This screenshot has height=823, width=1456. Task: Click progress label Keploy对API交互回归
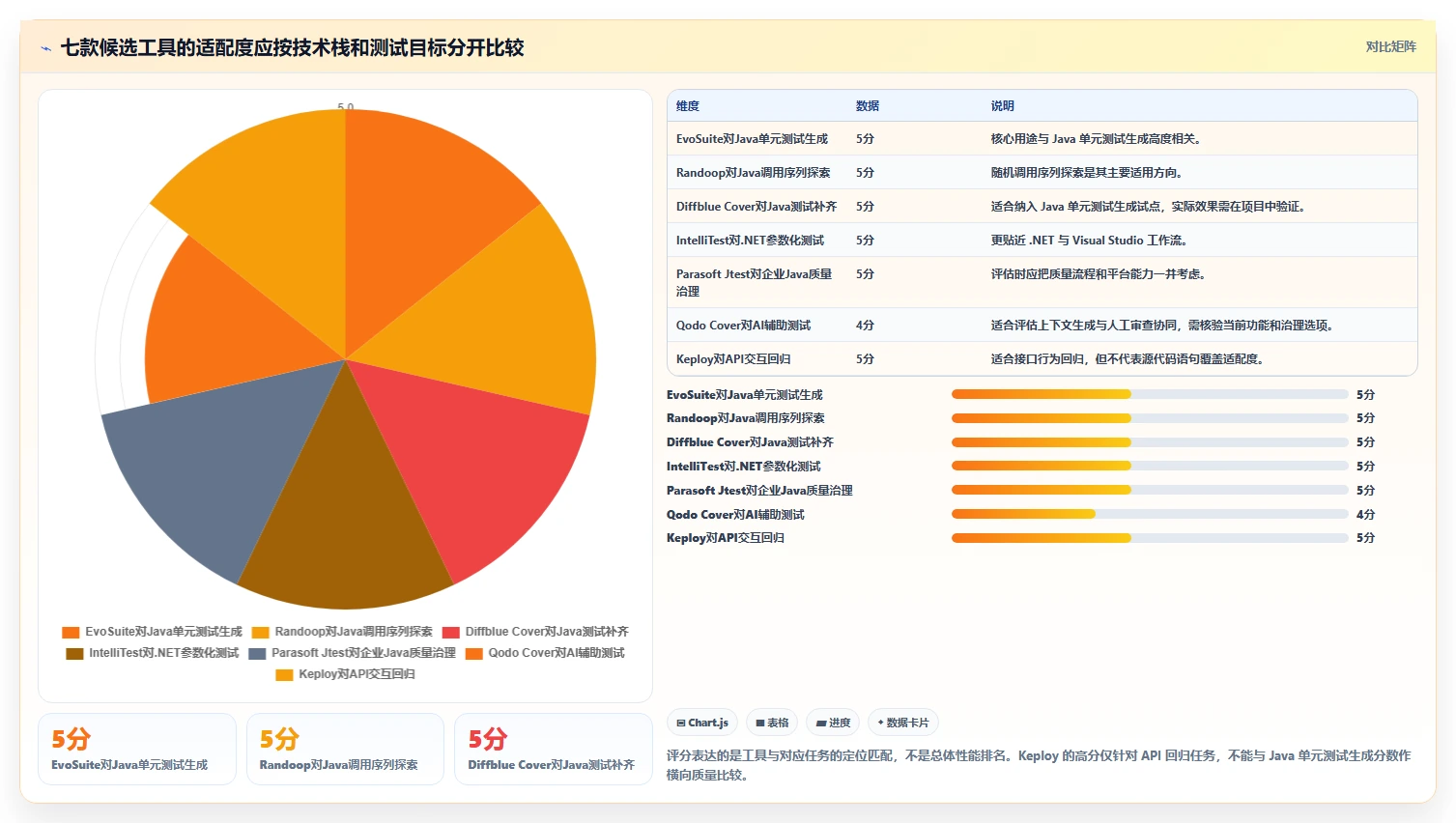pos(726,538)
